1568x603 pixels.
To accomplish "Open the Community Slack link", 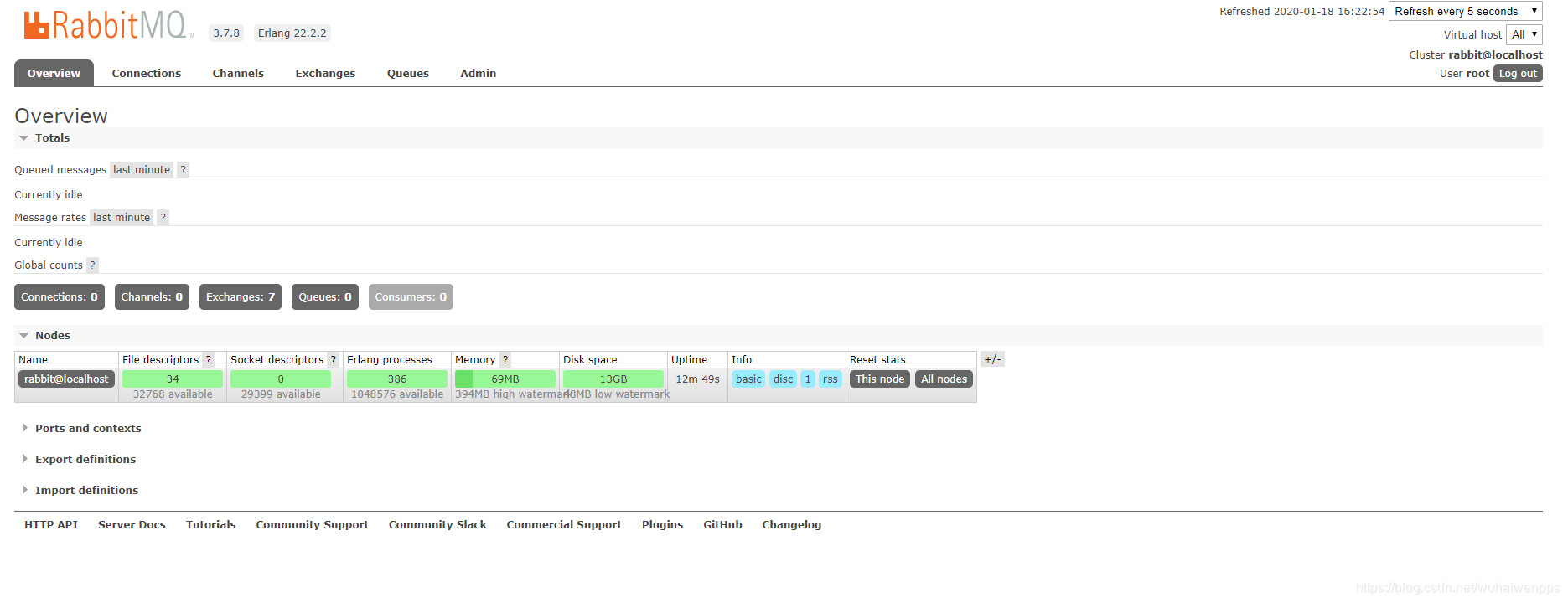I will tap(437, 524).
